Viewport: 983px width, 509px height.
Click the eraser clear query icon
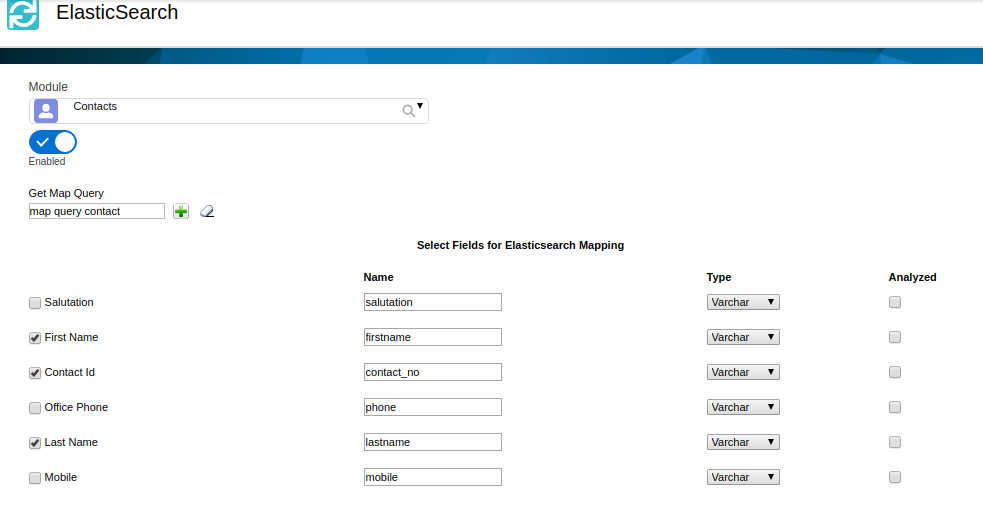207,211
